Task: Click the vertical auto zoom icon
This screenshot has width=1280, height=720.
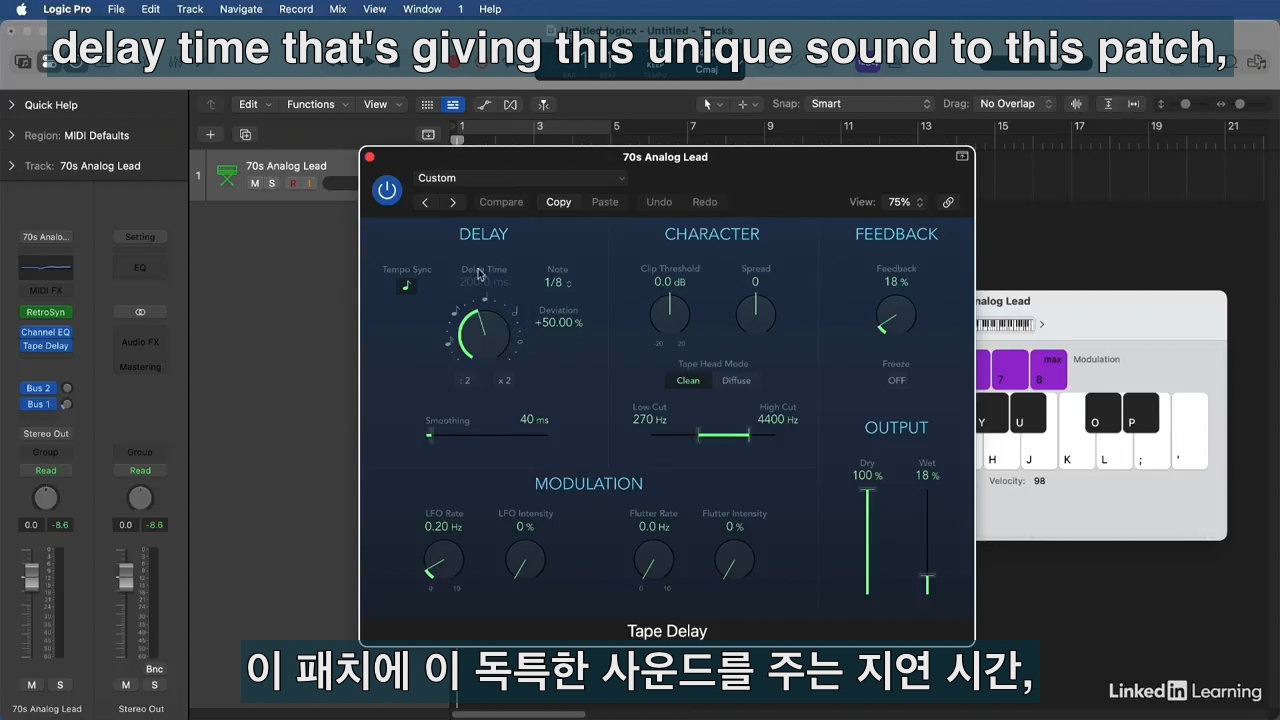Action: click(1108, 104)
